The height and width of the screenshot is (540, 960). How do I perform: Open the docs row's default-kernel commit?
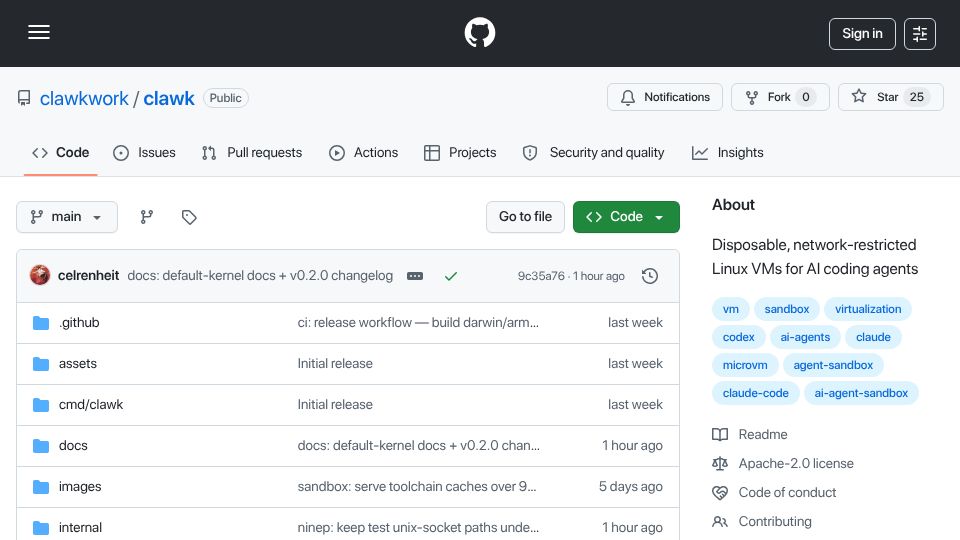tap(419, 446)
